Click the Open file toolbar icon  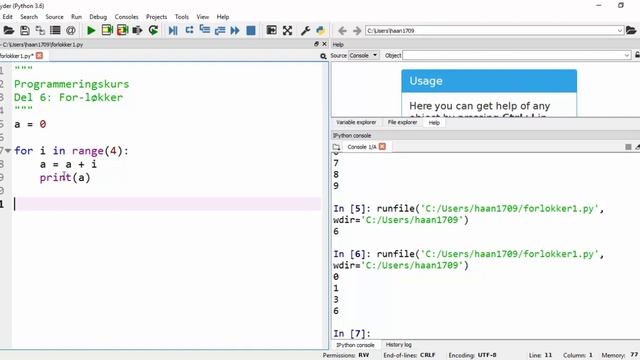pos(9,30)
